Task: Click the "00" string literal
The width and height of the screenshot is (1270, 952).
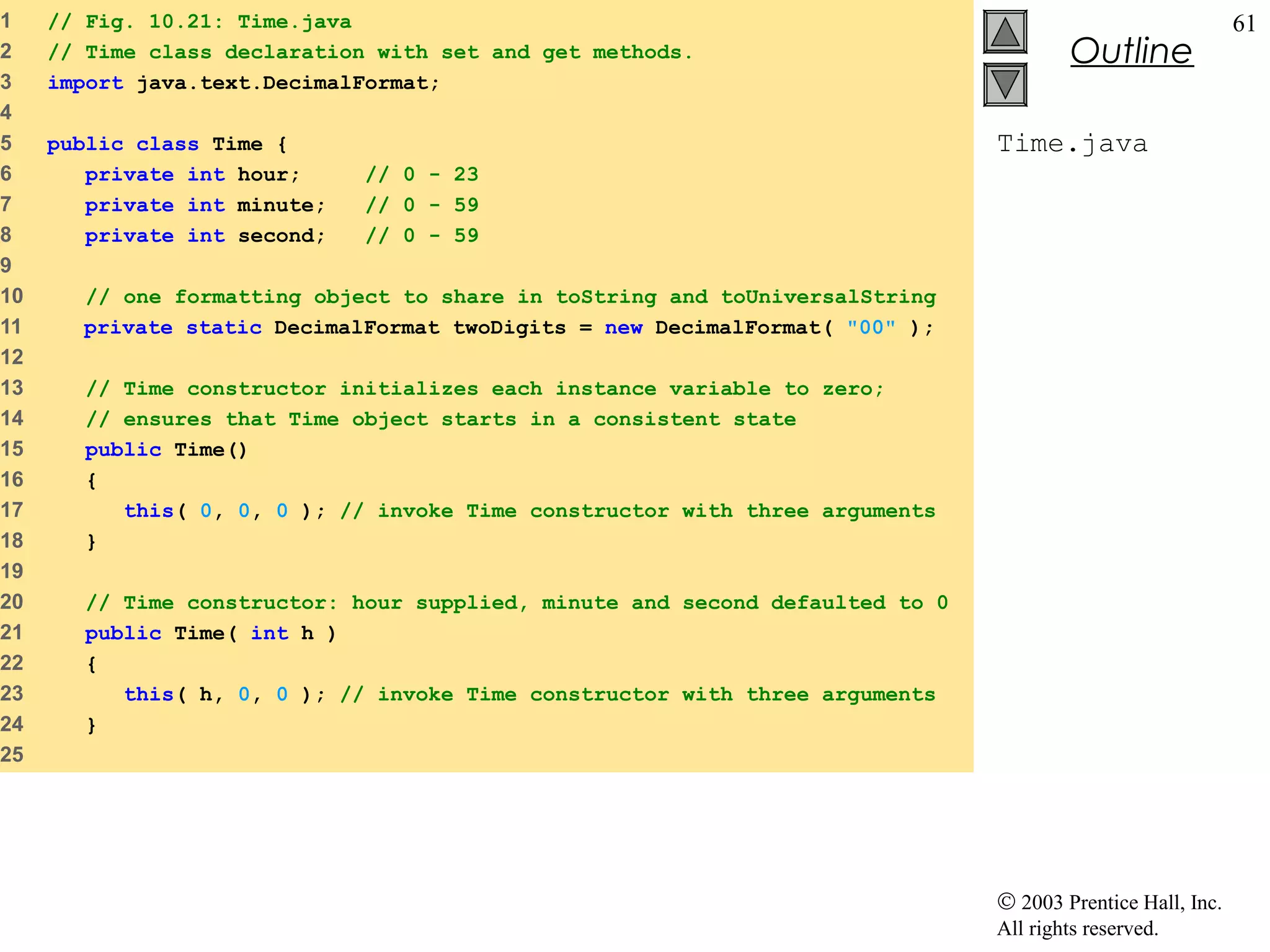Action: 871,327
